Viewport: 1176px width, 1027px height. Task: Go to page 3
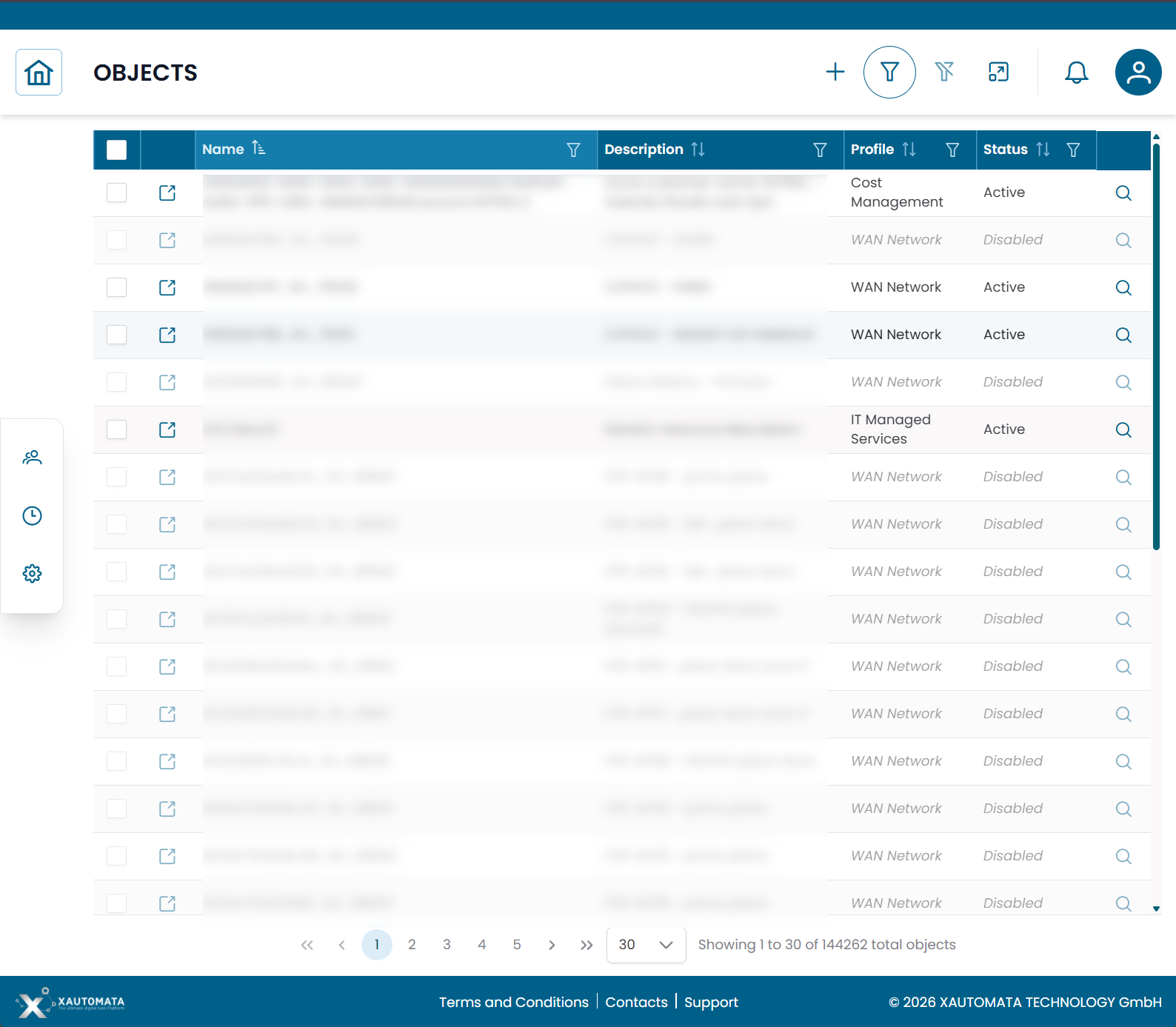point(447,945)
